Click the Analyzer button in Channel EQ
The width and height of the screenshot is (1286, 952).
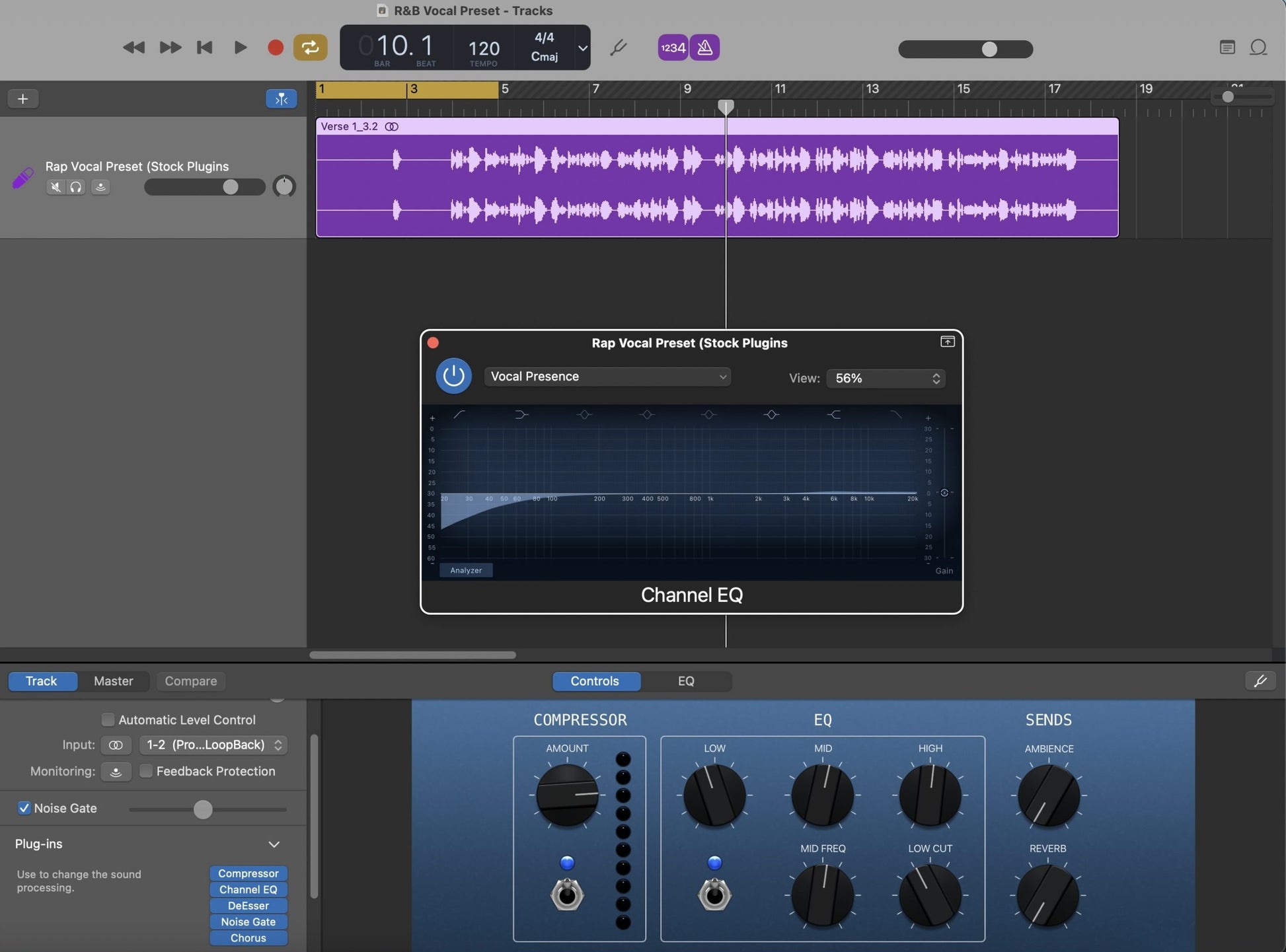coord(466,570)
